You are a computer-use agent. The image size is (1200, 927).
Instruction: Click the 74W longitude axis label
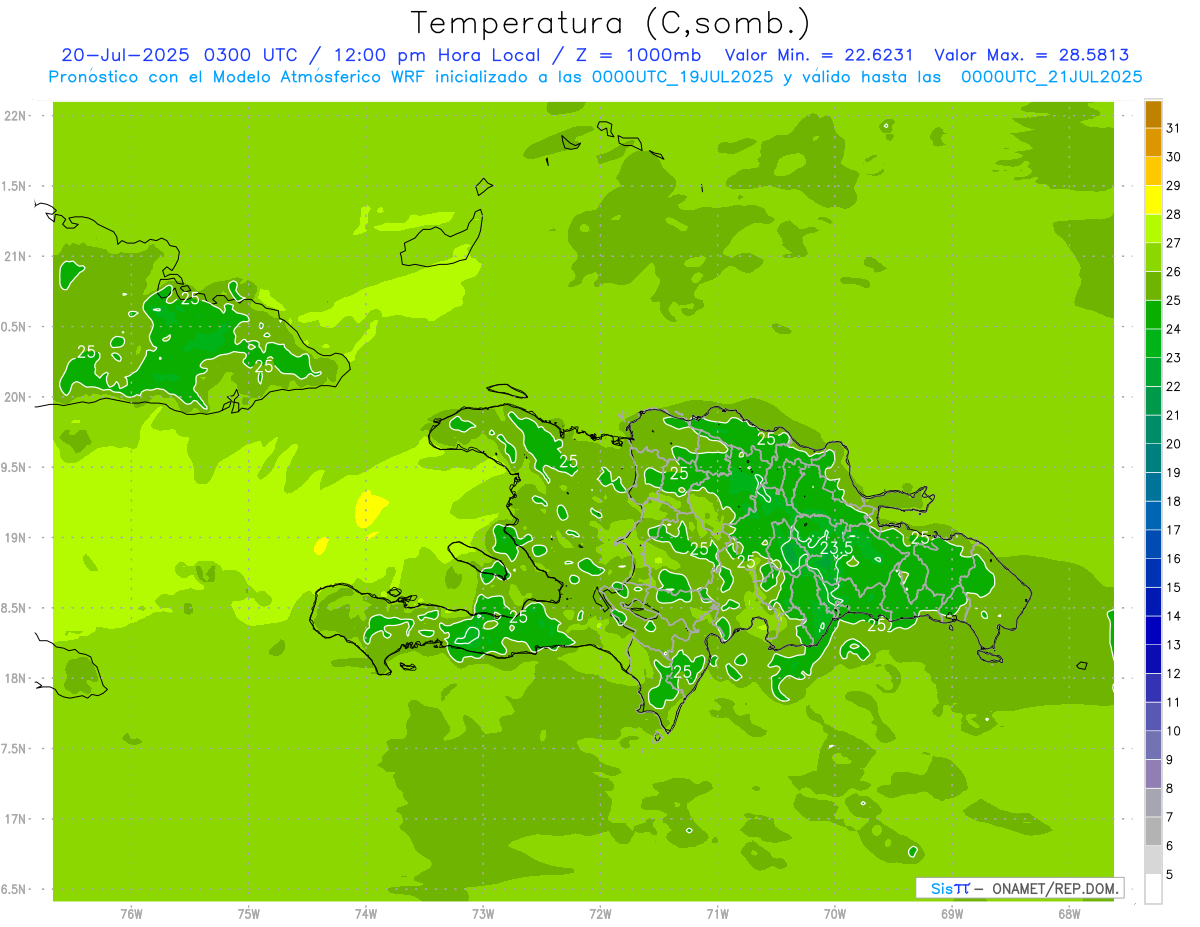tap(366, 913)
